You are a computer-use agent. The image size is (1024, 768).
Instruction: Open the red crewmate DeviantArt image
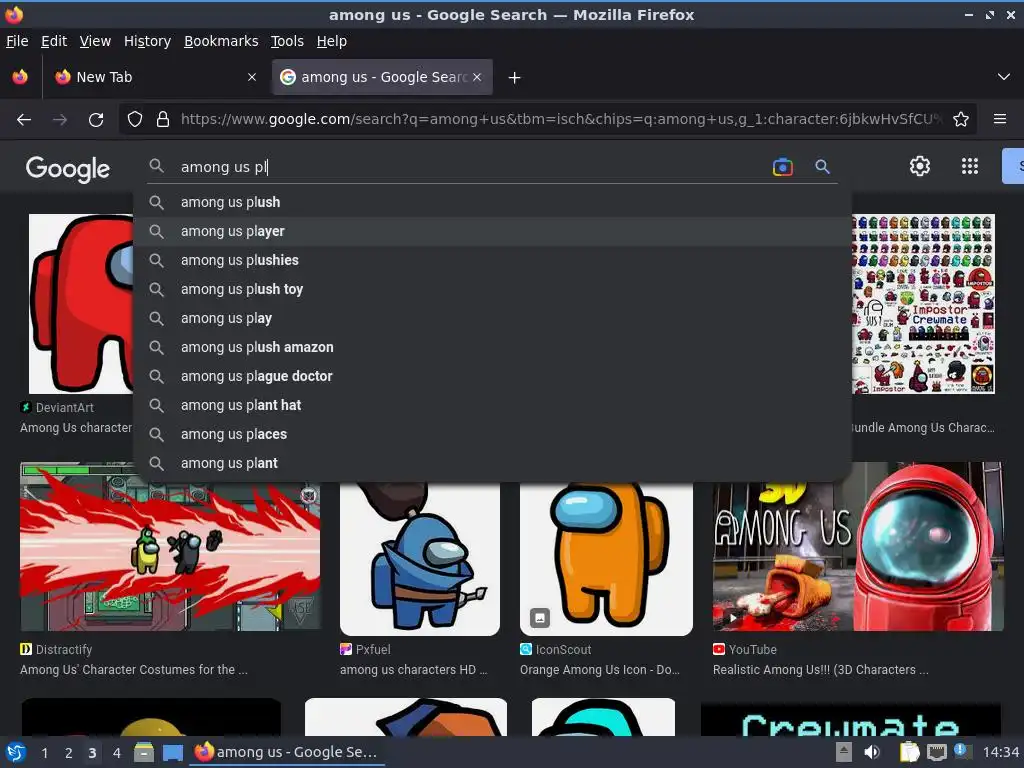(81, 304)
